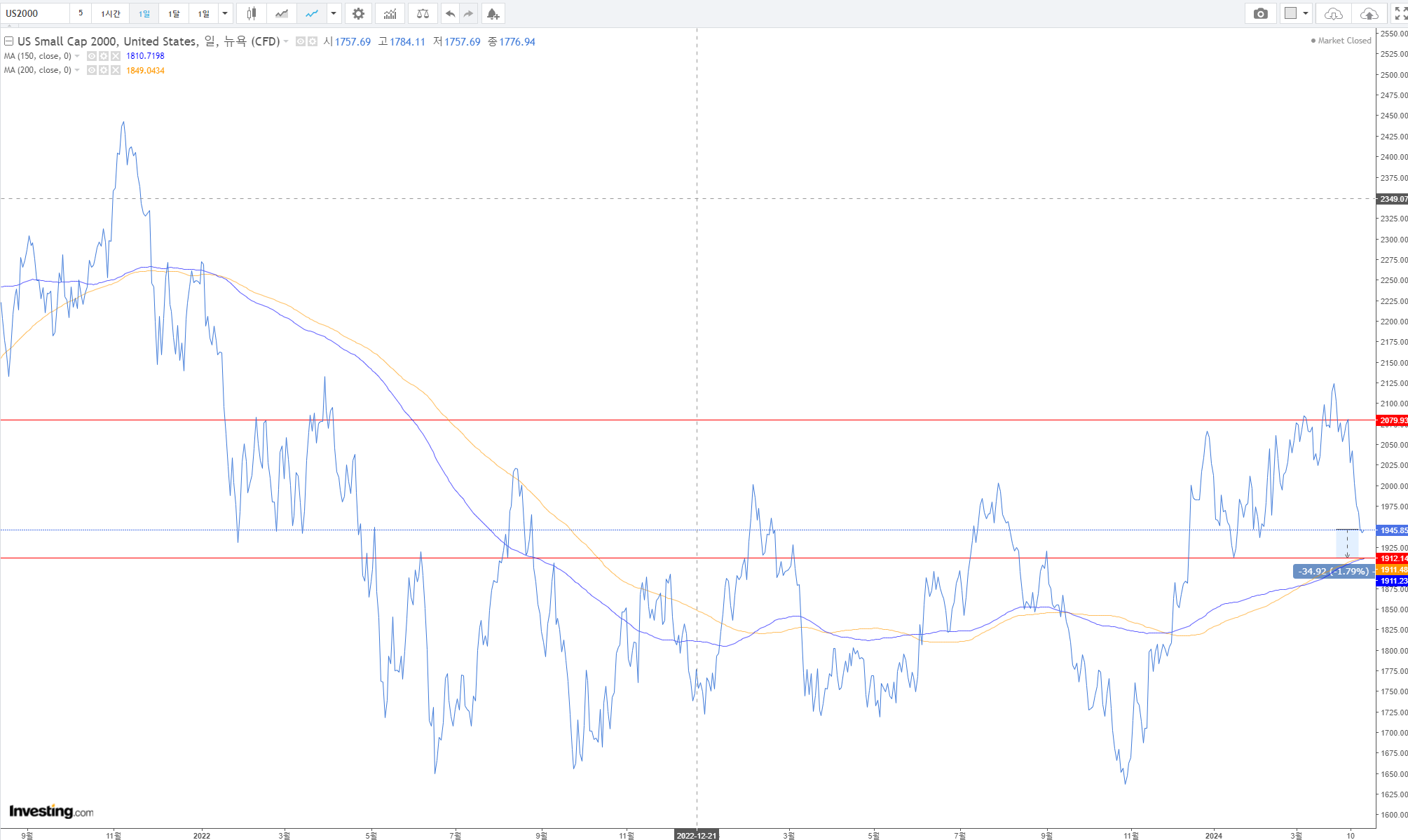The image size is (1408, 840).
Task: Select the 1달 interval tab
Action: 174,13
